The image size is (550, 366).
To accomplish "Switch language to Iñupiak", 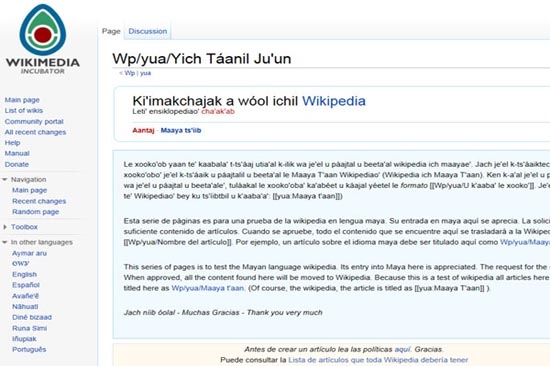I will (x=24, y=339).
